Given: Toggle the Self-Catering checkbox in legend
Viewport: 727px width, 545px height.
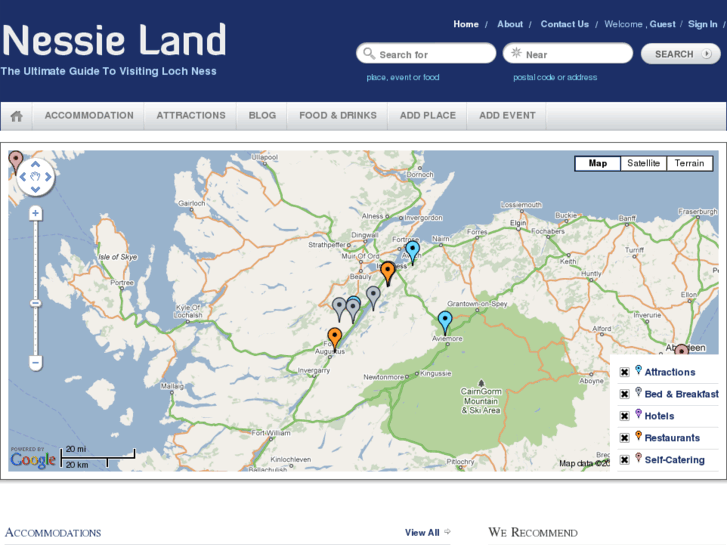Looking at the screenshot, I should 625,460.
